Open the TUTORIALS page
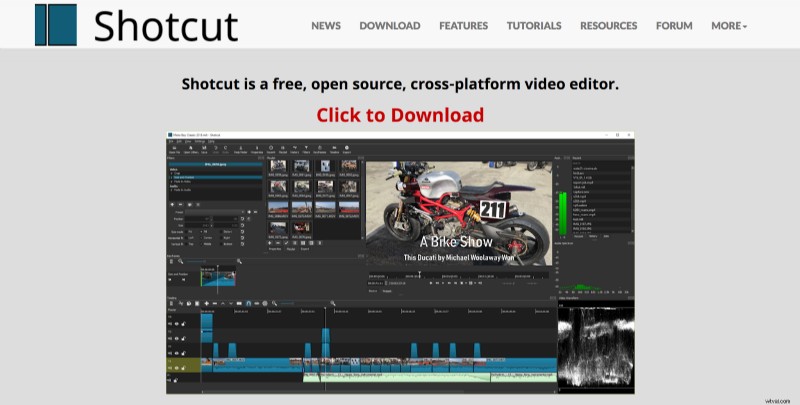 [x=534, y=26]
